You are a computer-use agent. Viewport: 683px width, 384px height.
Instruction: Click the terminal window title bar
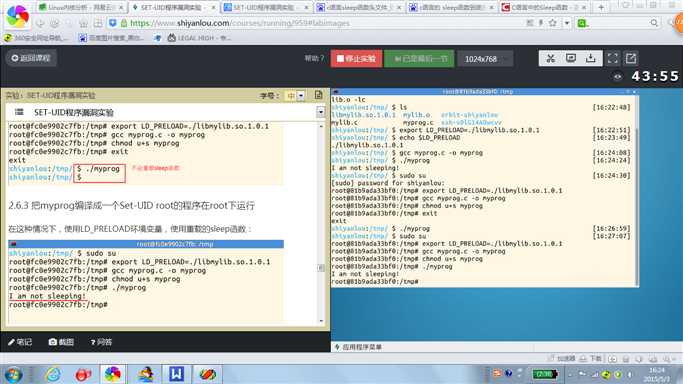(x=484, y=91)
